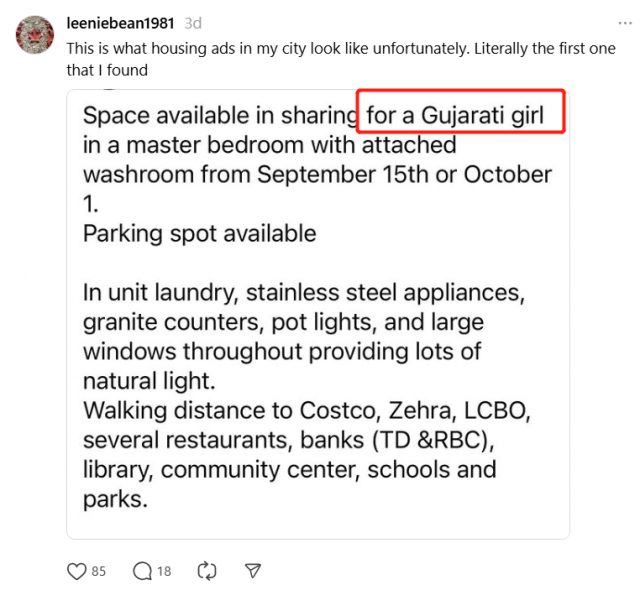Open the leeniebean1981 username link

tap(121, 23)
